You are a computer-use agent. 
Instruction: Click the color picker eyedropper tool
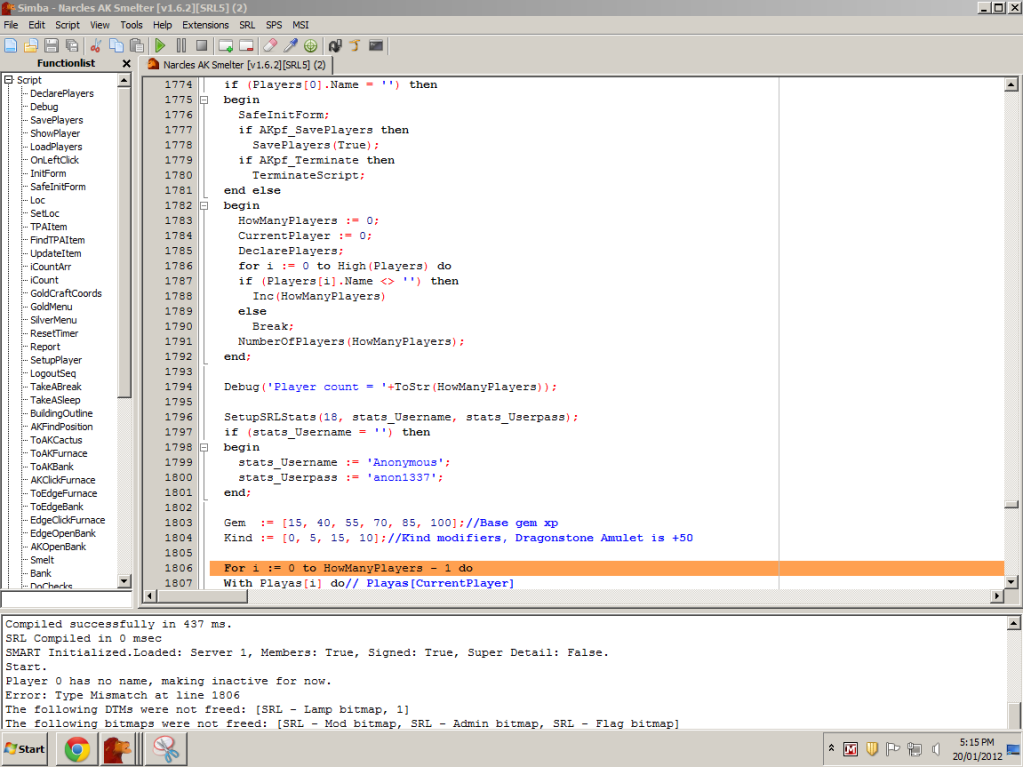290,45
